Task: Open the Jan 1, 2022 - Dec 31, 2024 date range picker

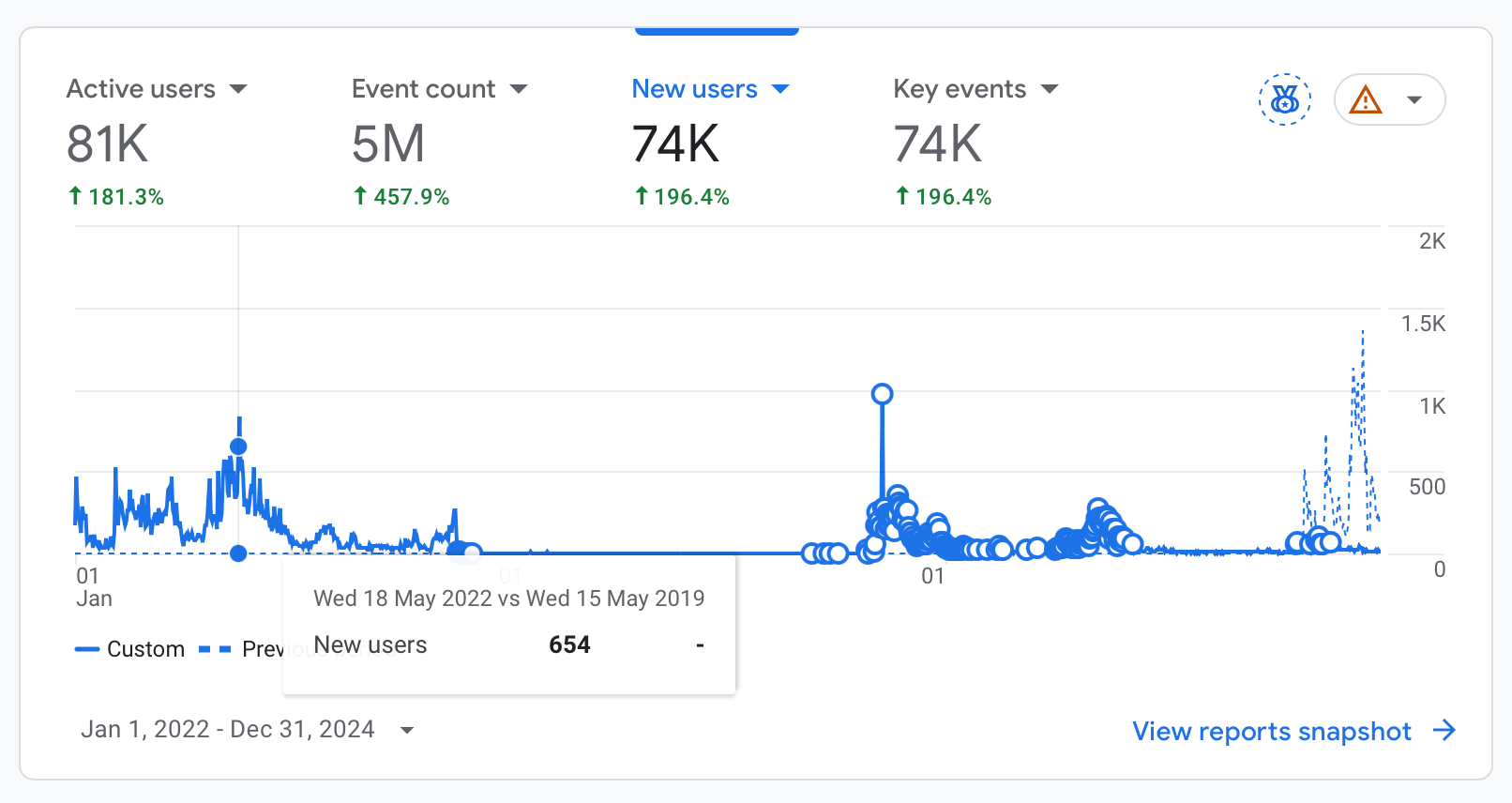Action: click(x=247, y=730)
